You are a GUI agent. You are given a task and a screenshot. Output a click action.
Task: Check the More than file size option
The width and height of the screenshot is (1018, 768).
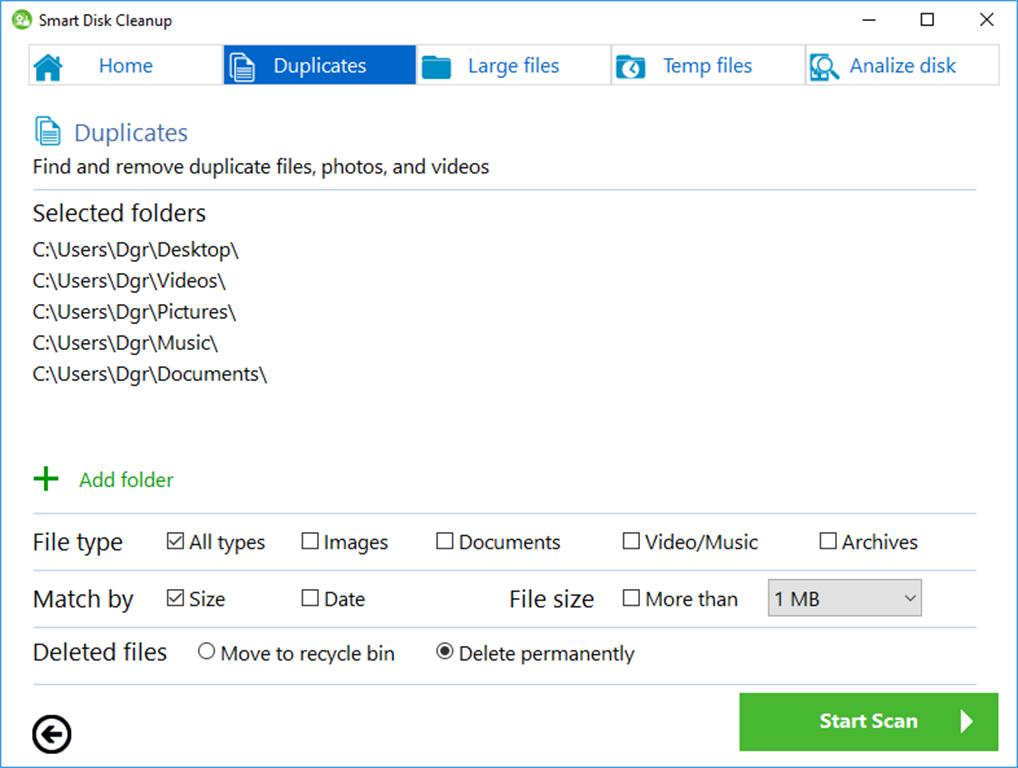tap(631, 599)
